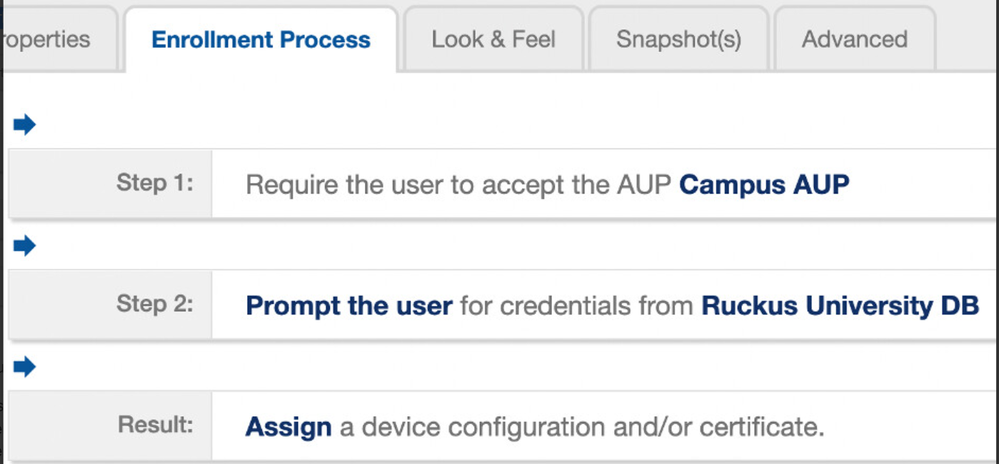Screen dimensions: 999x464
Task: Open the Look & Feel tab
Action: click(x=493, y=40)
